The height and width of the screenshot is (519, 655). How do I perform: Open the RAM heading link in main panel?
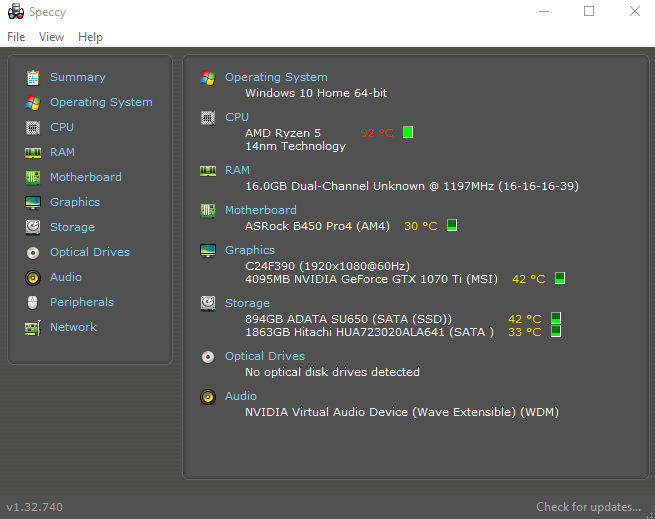237,170
